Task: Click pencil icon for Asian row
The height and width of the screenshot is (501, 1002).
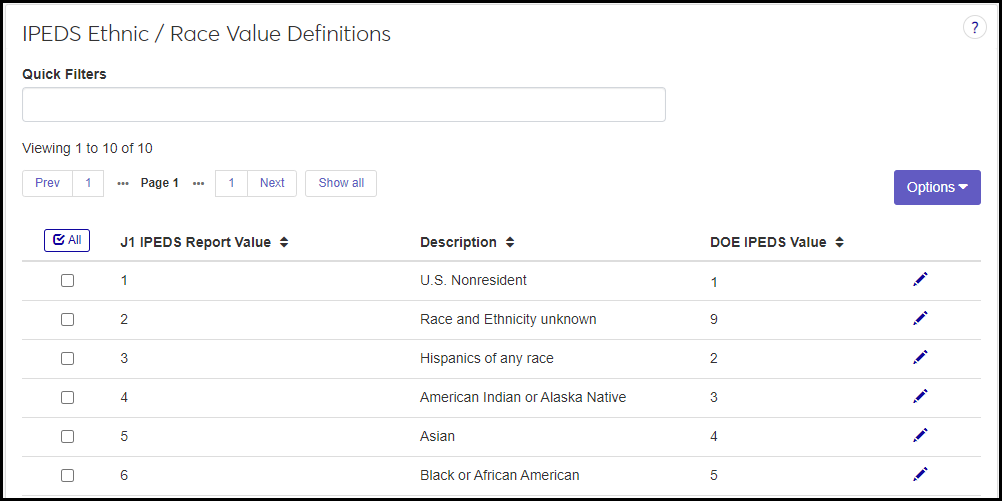Action: 920,436
